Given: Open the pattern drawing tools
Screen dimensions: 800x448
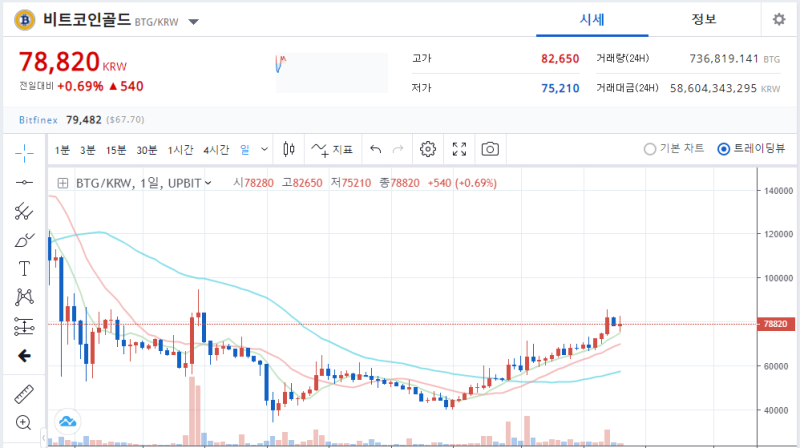Looking at the screenshot, I should 24,297.
